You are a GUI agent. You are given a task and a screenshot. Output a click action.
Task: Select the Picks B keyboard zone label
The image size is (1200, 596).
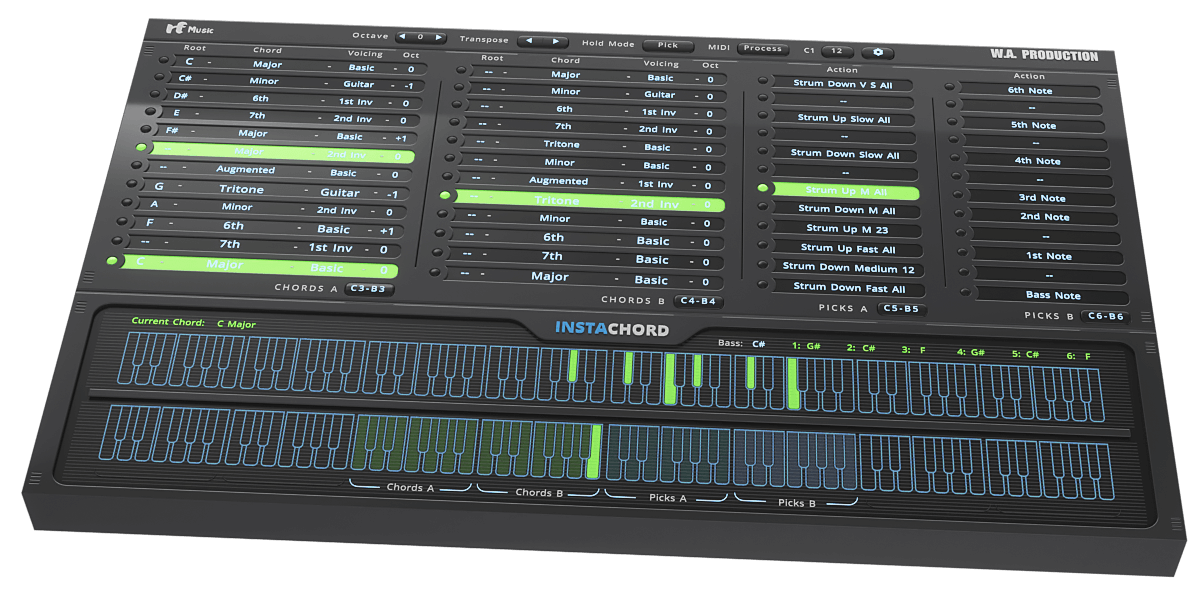tap(797, 503)
